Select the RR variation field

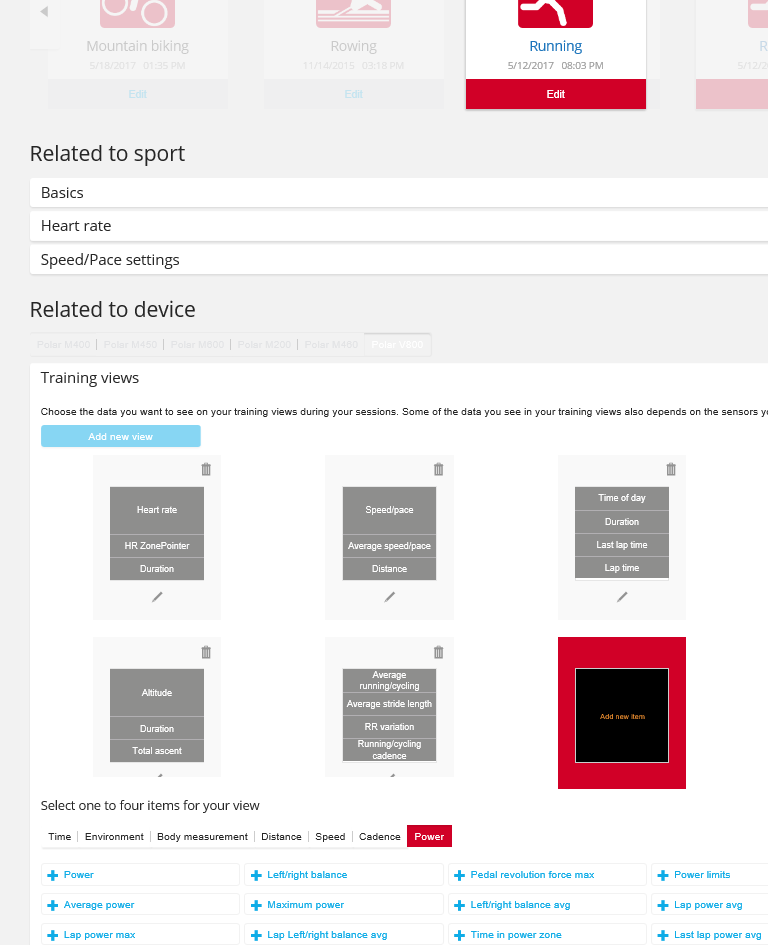tap(389, 727)
